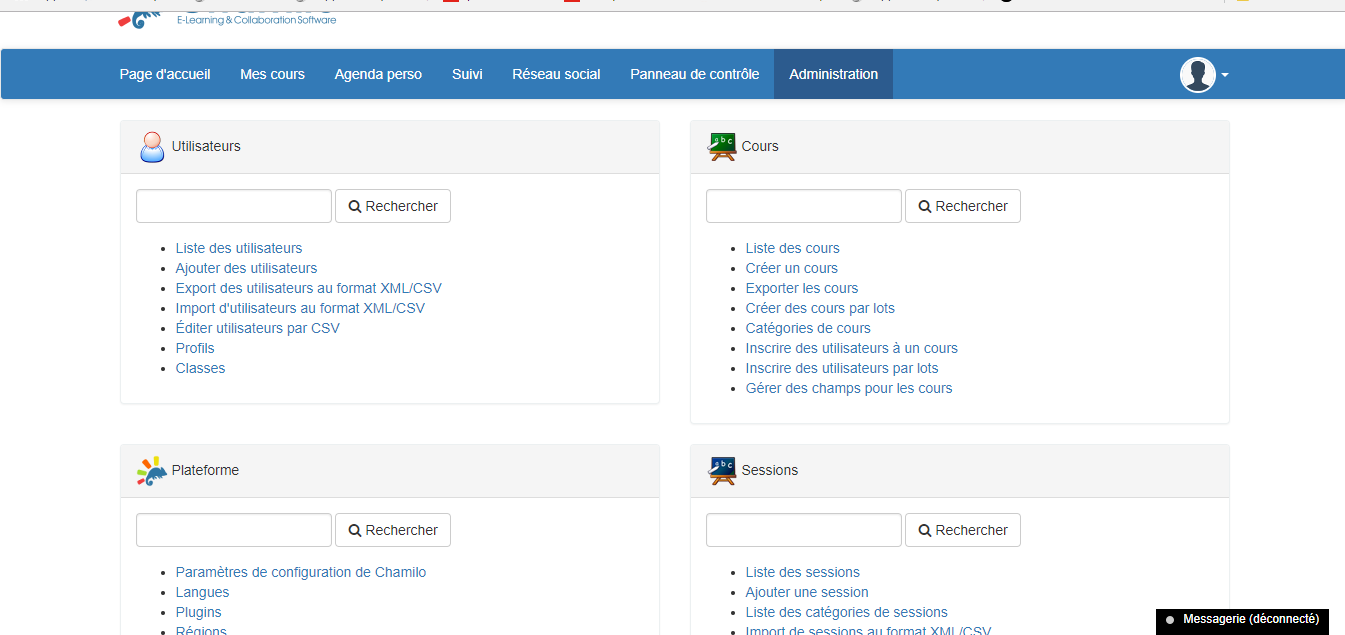Select Réseau social in navigation

[556, 75]
